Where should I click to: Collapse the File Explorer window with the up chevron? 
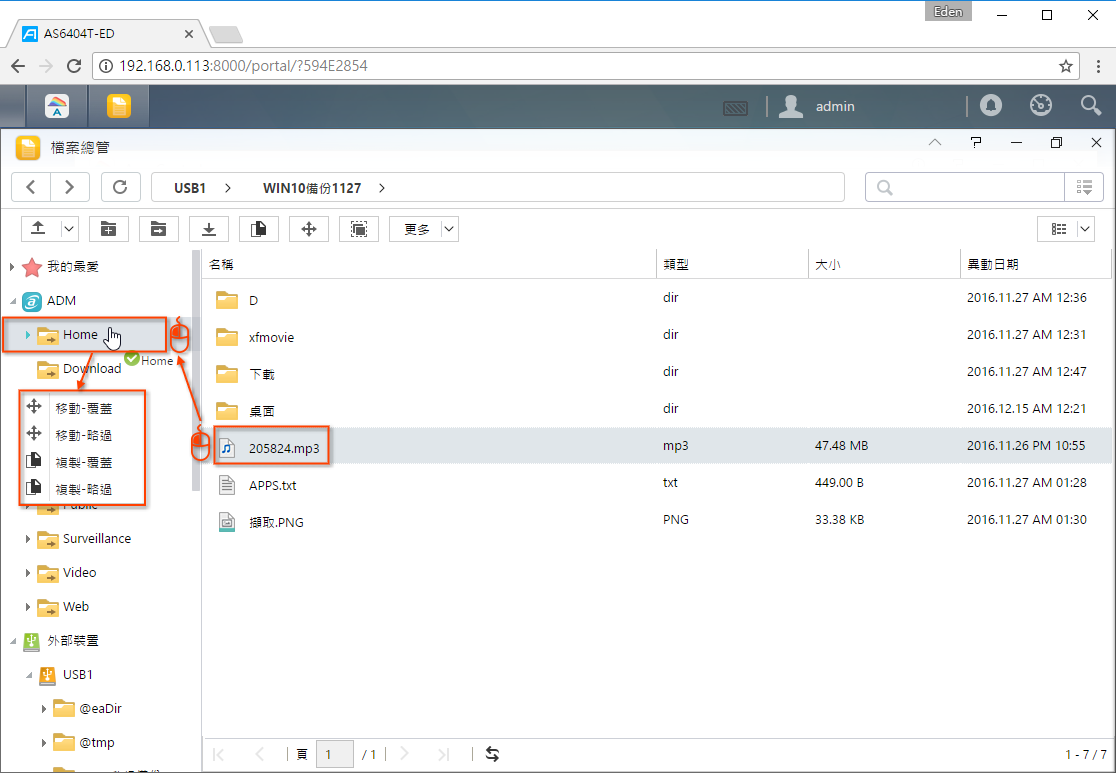point(935,142)
